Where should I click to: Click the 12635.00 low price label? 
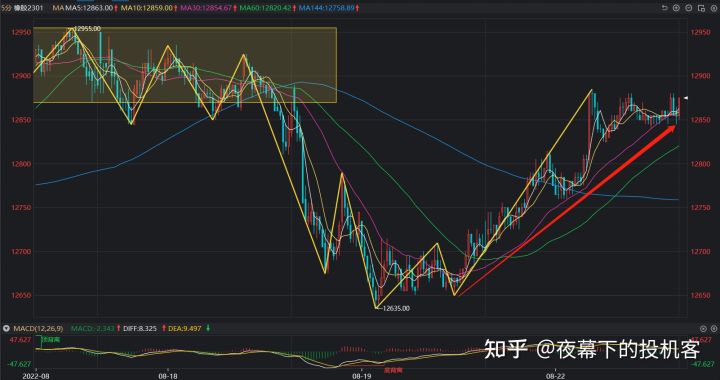click(395, 308)
